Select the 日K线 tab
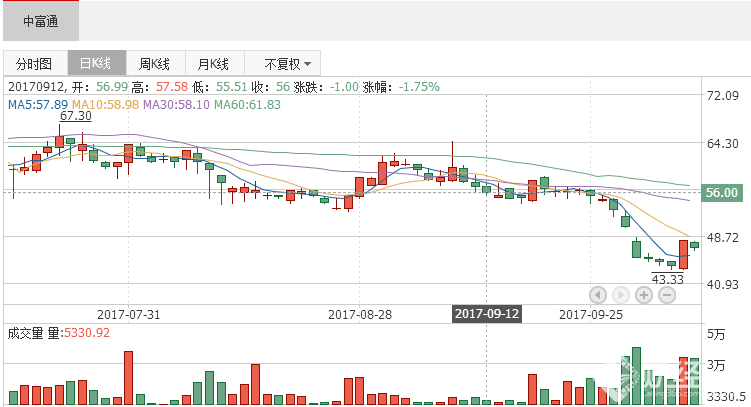 [x=97, y=63]
